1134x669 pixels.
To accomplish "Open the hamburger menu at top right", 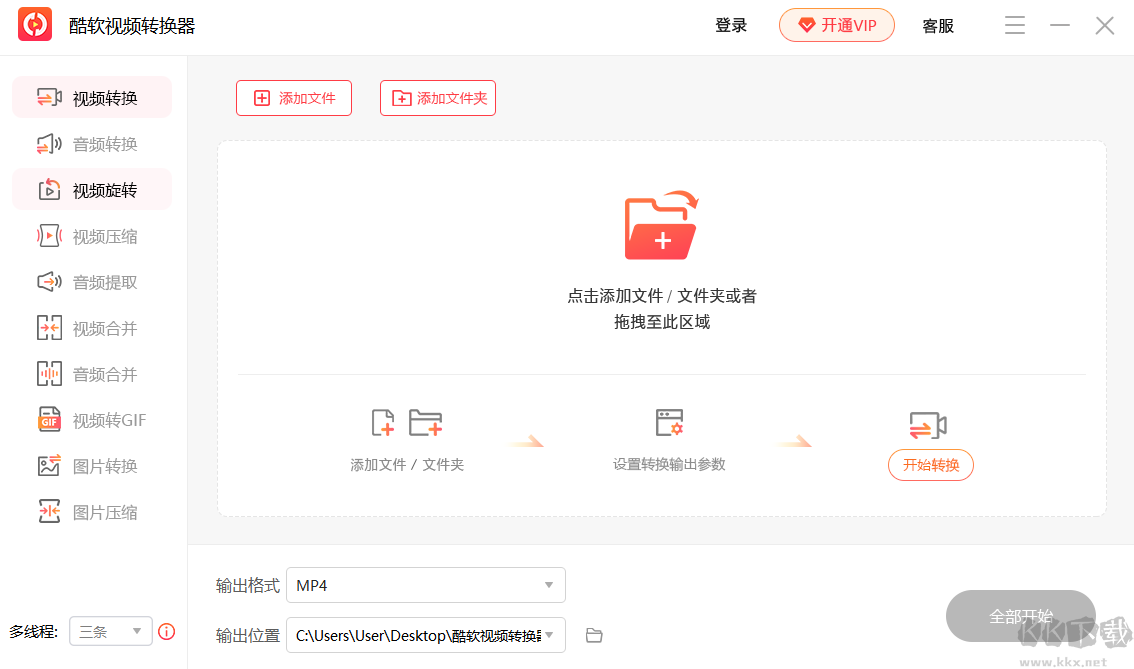I will (x=1014, y=25).
